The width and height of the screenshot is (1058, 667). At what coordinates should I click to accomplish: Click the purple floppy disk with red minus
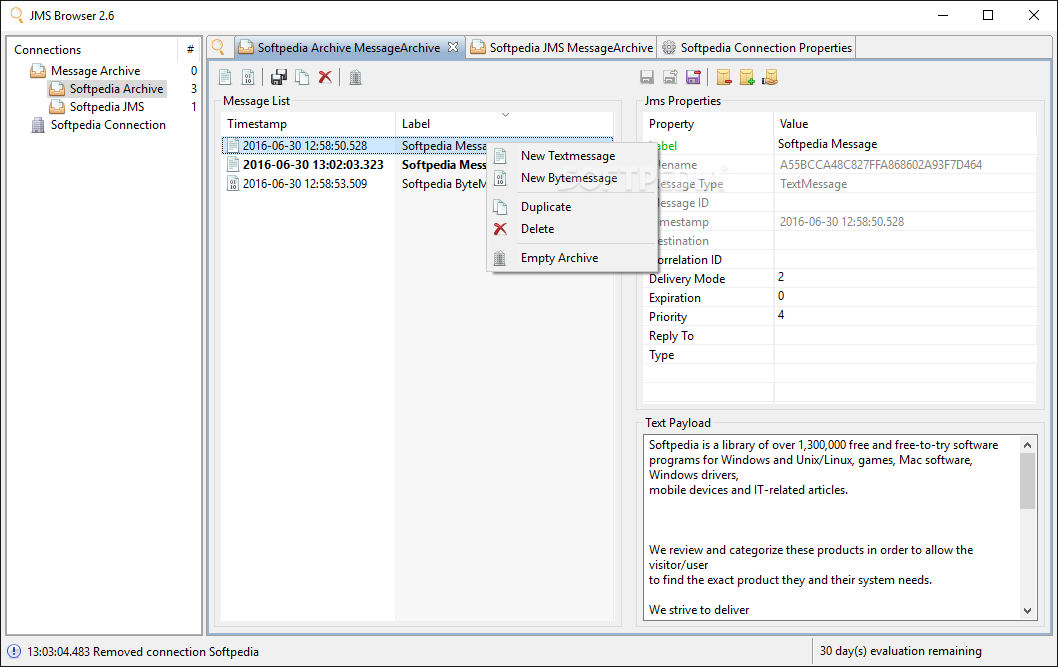pyautogui.click(x=693, y=78)
